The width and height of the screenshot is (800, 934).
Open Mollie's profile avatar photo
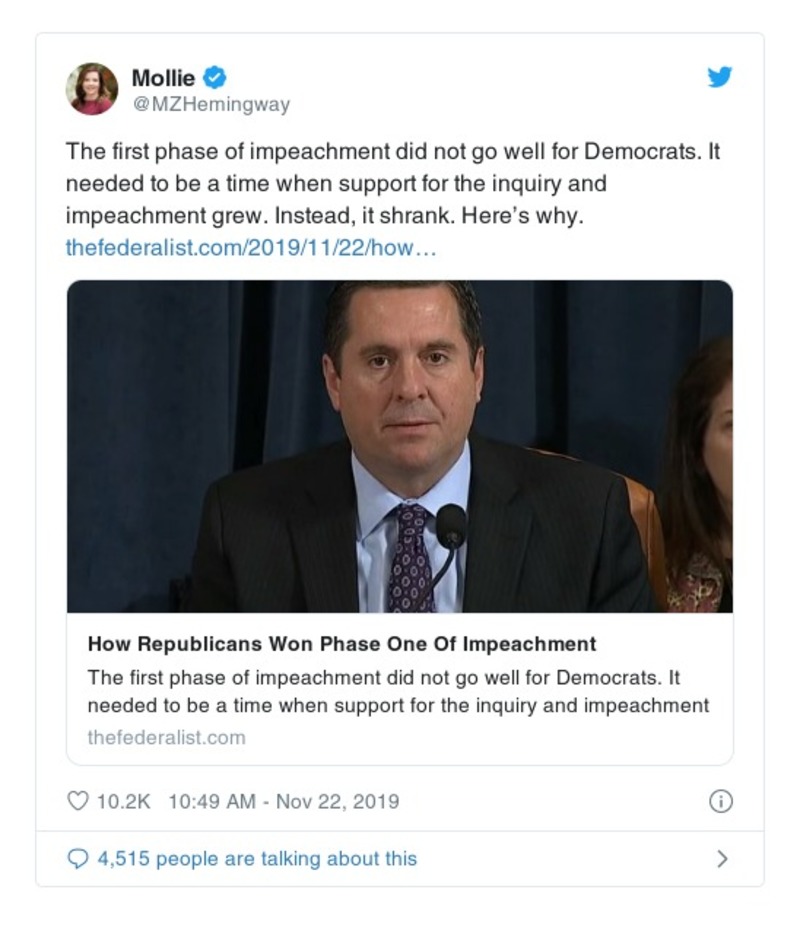click(92, 89)
